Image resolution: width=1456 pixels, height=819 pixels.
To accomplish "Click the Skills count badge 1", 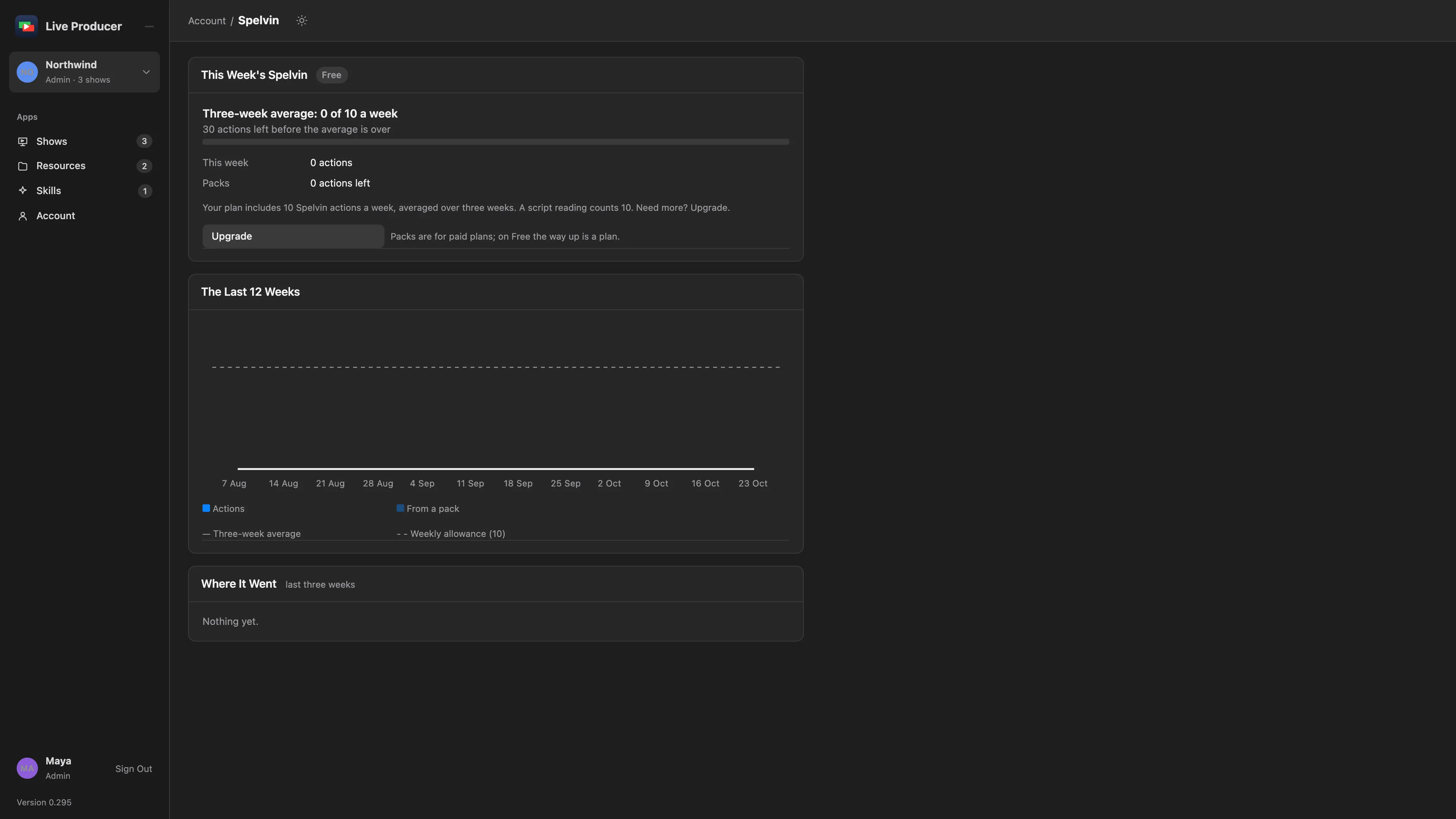I will click(x=145, y=191).
